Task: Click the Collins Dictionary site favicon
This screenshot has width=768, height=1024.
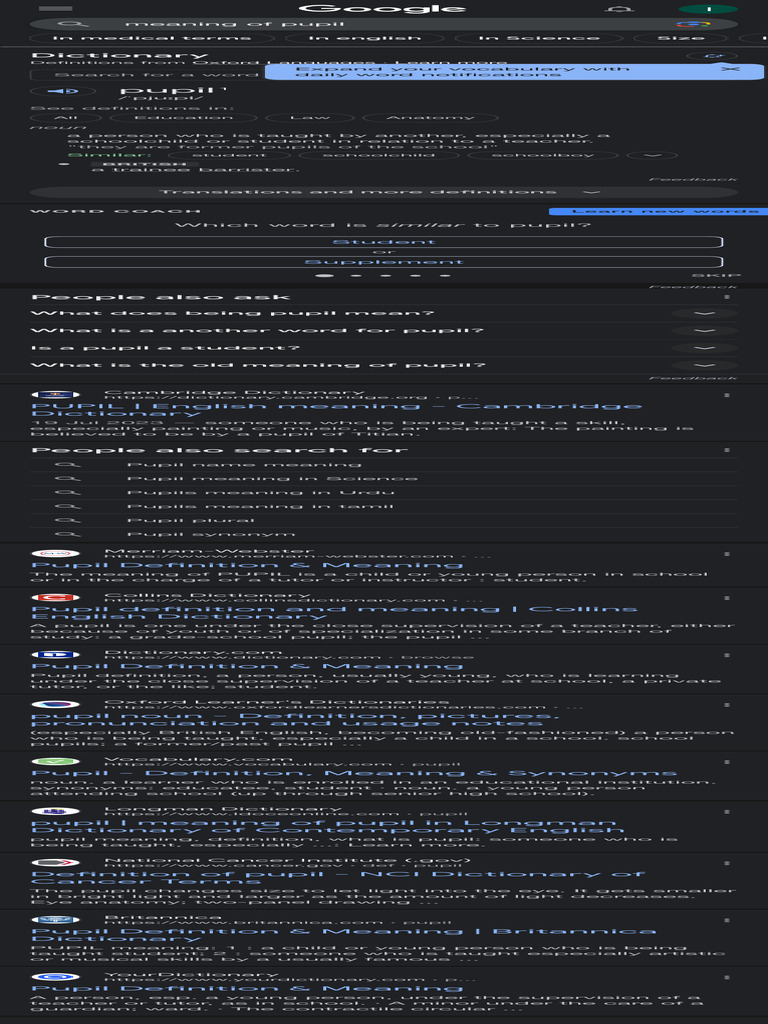Action: tap(56, 598)
